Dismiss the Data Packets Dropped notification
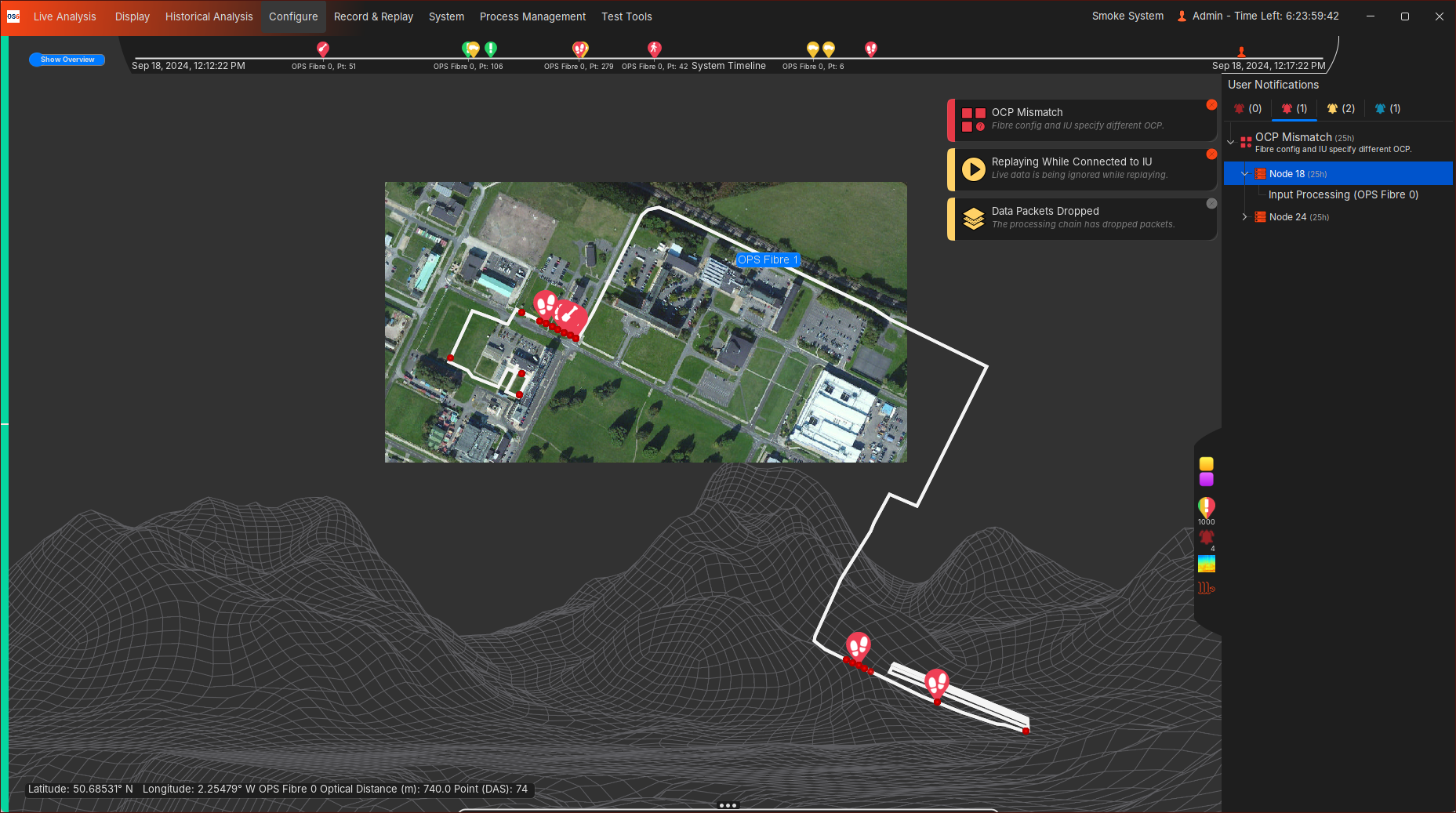The width and height of the screenshot is (1456, 813). [1211, 204]
